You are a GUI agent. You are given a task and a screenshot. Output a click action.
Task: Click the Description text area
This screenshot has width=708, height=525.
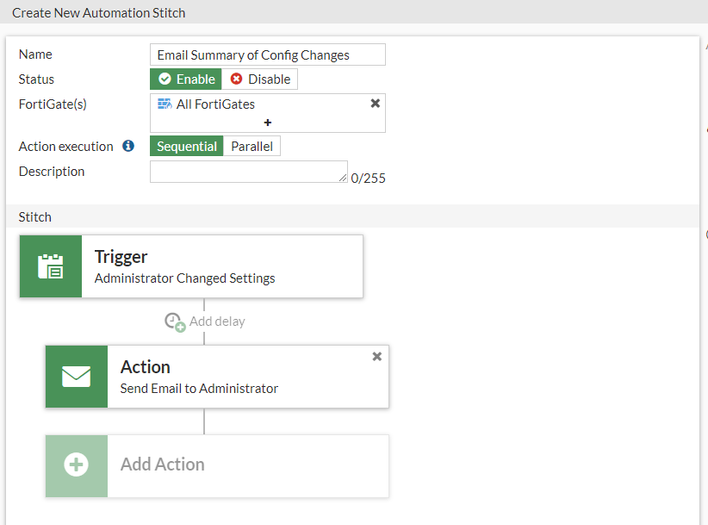(x=248, y=172)
